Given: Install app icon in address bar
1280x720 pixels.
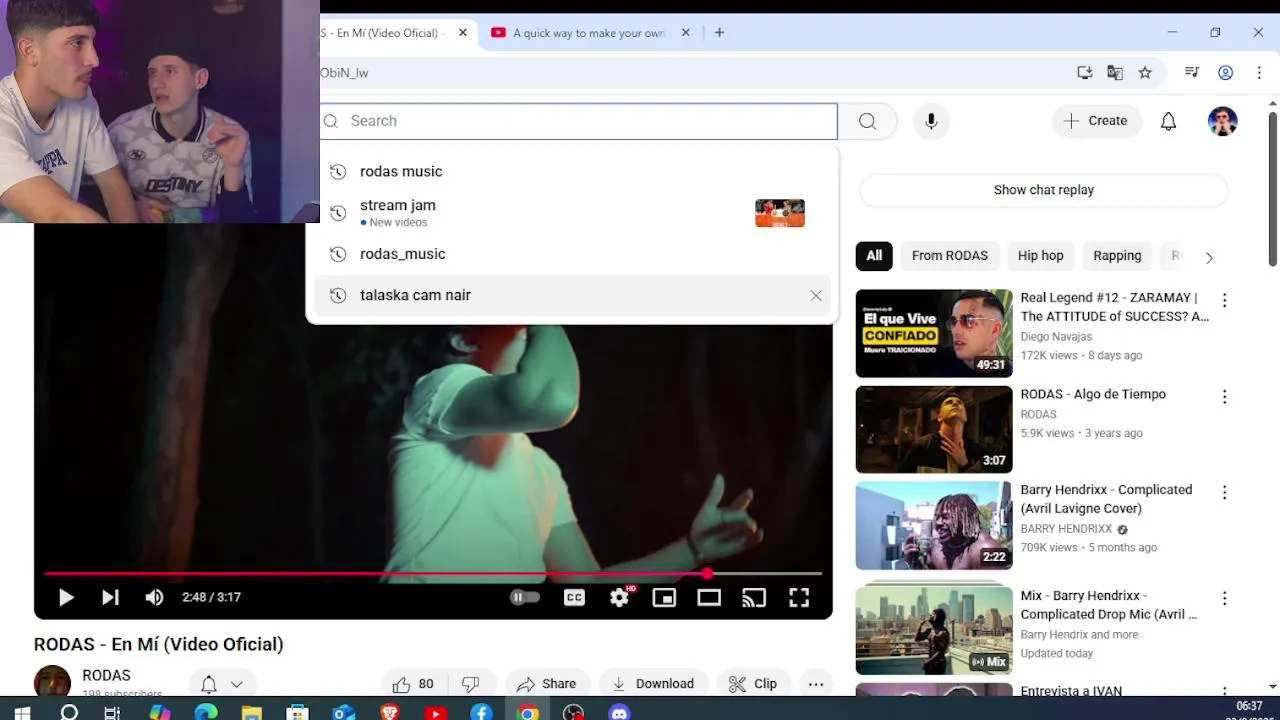Looking at the screenshot, I should [x=1084, y=73].
